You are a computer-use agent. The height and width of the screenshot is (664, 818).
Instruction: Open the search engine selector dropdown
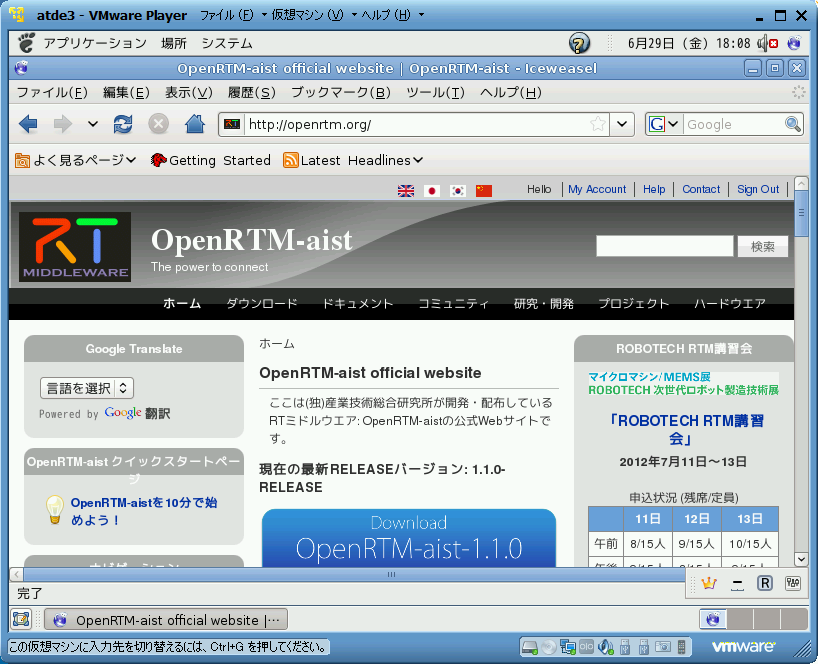663,124
